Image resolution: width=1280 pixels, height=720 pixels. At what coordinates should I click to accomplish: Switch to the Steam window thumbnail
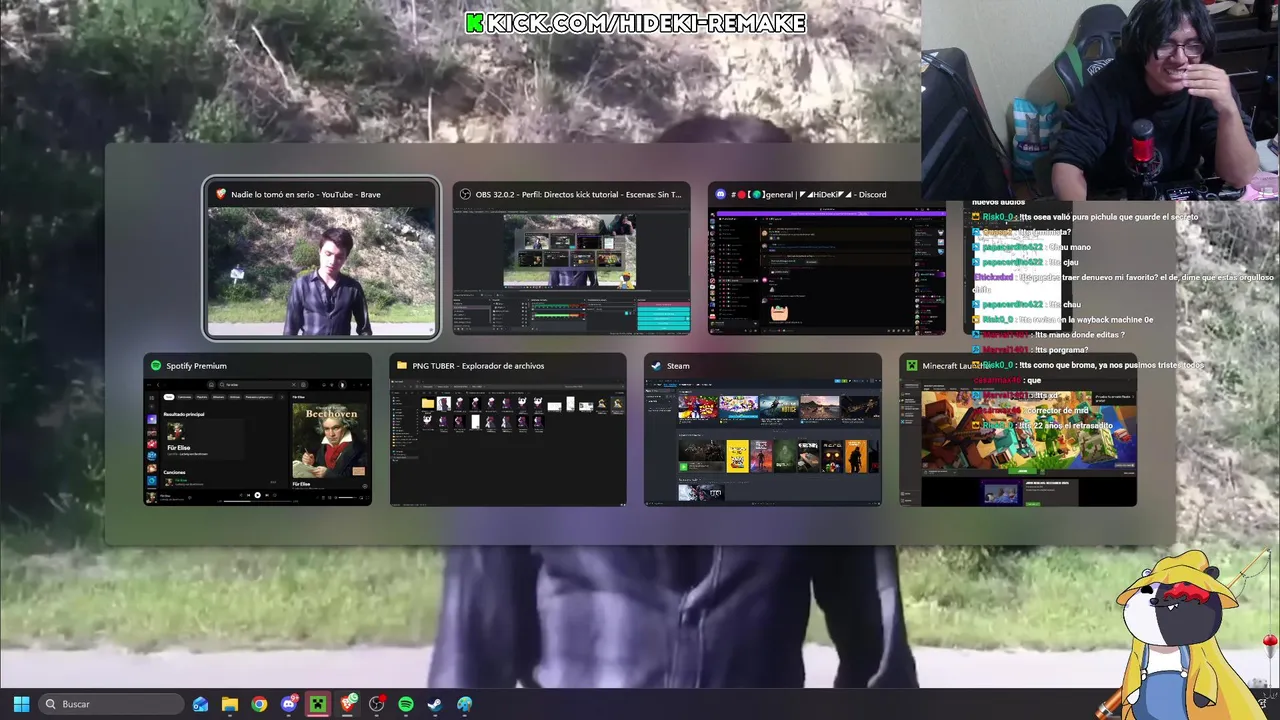click(x=763, y=430)
